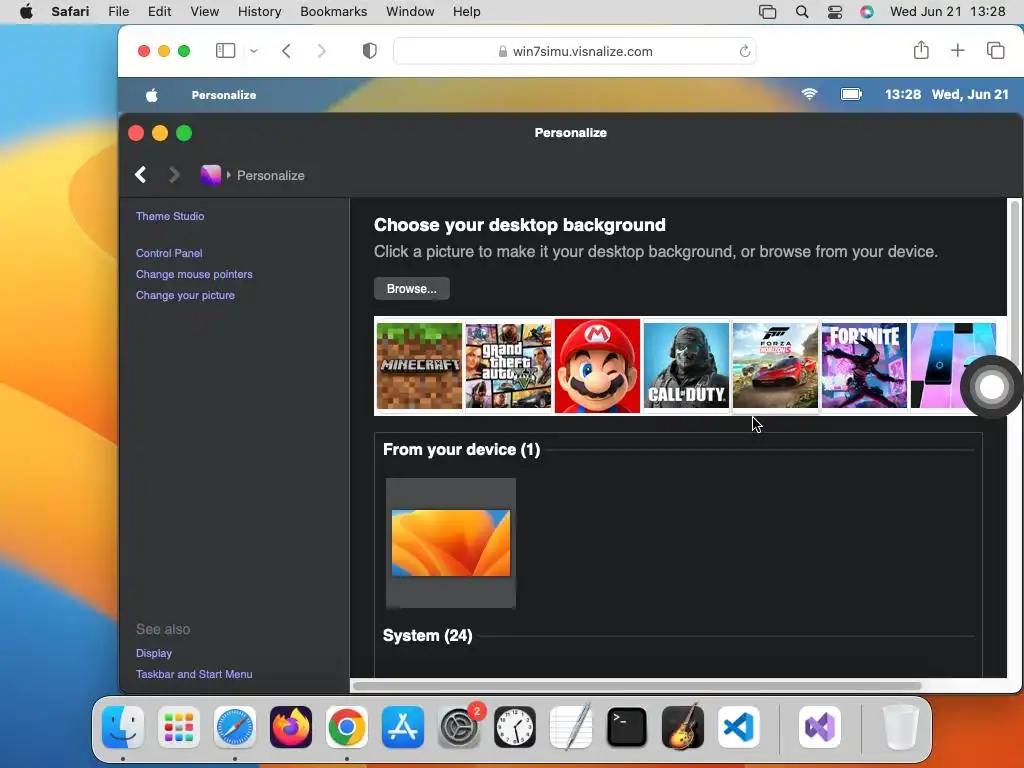
Task: Open the Bookmarks menu
Action: 334,12
